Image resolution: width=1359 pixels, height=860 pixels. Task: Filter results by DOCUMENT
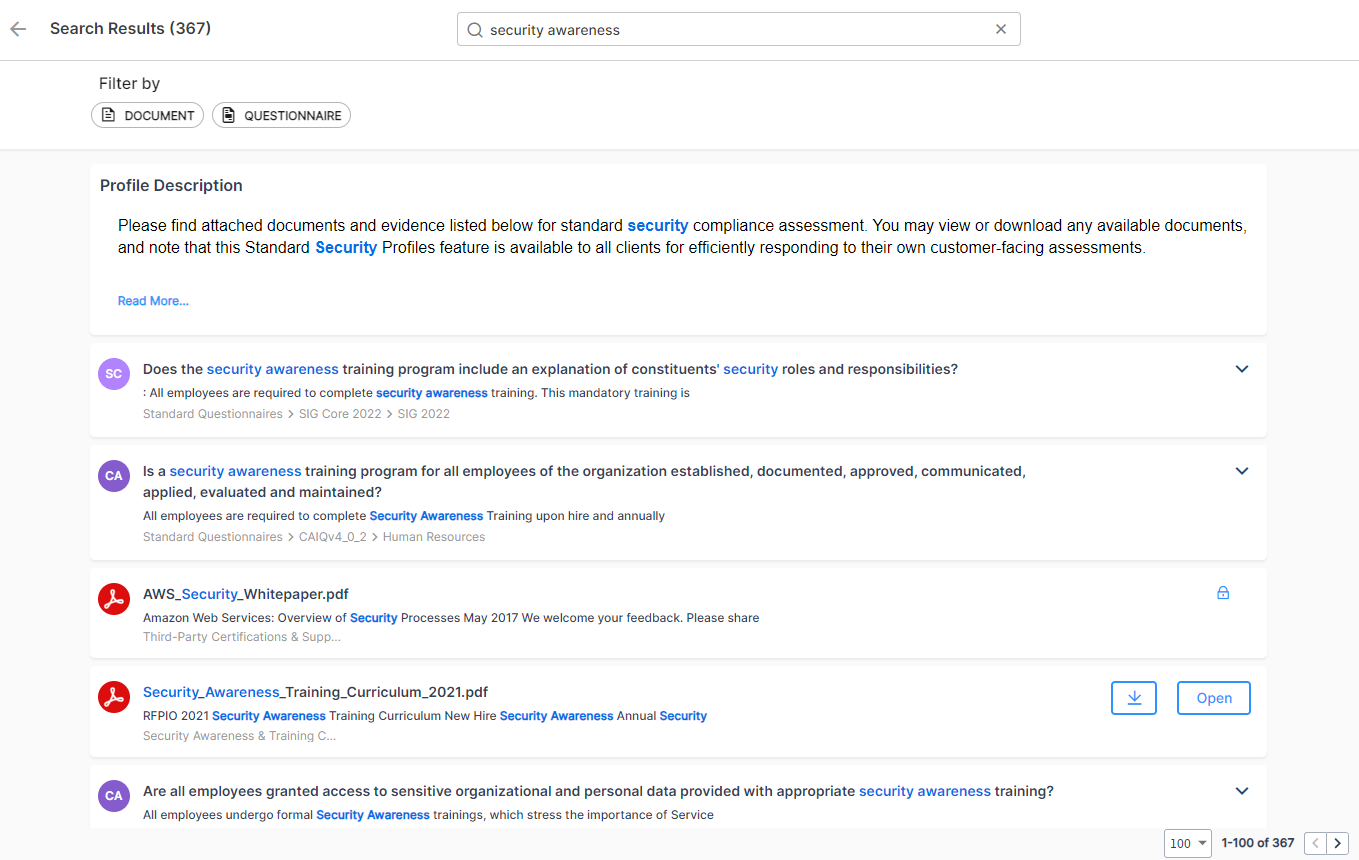(x=147, y=115)
